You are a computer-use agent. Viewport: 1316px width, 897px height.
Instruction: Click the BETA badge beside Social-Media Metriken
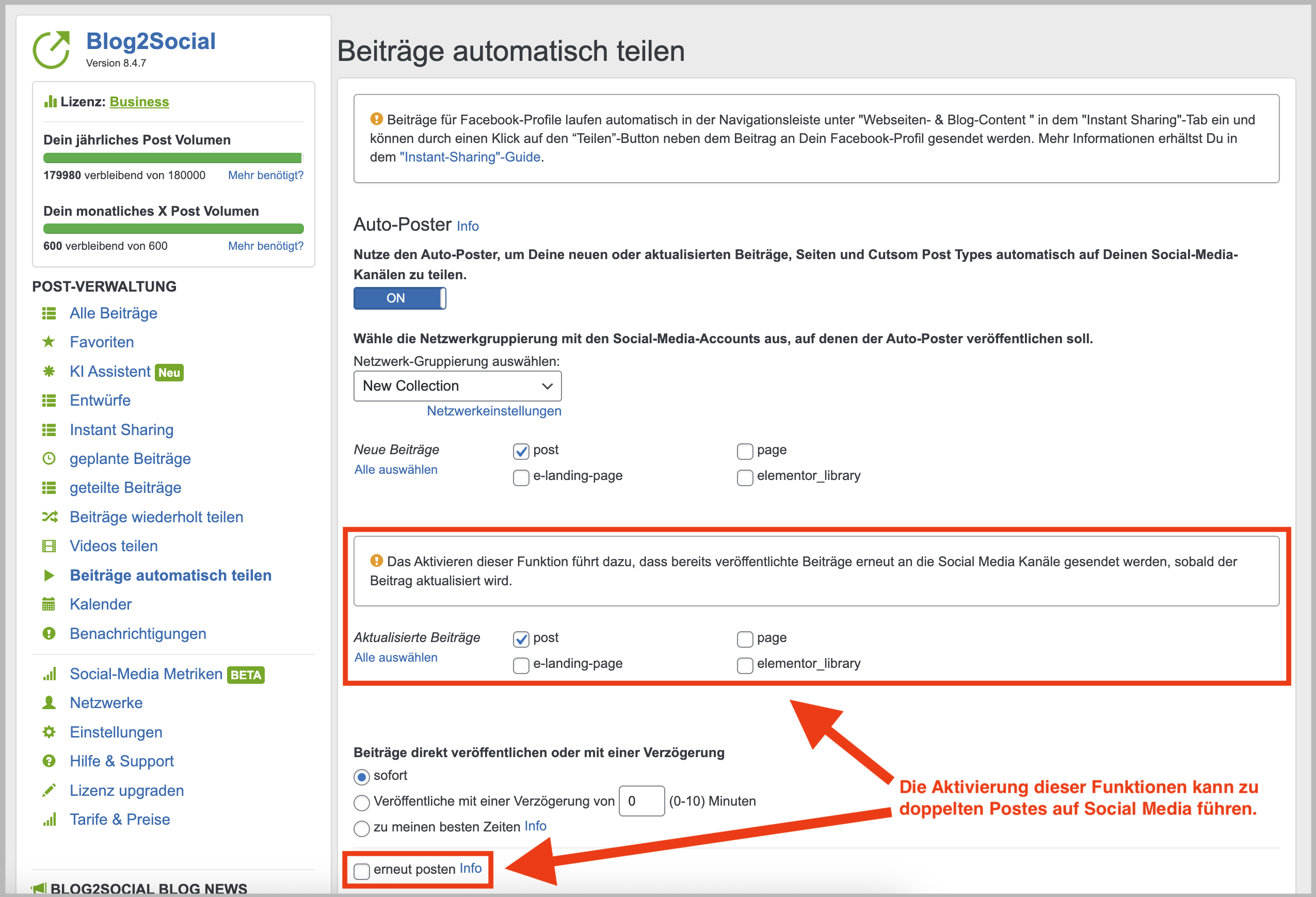pyautogui.click(x=246, y=675)
